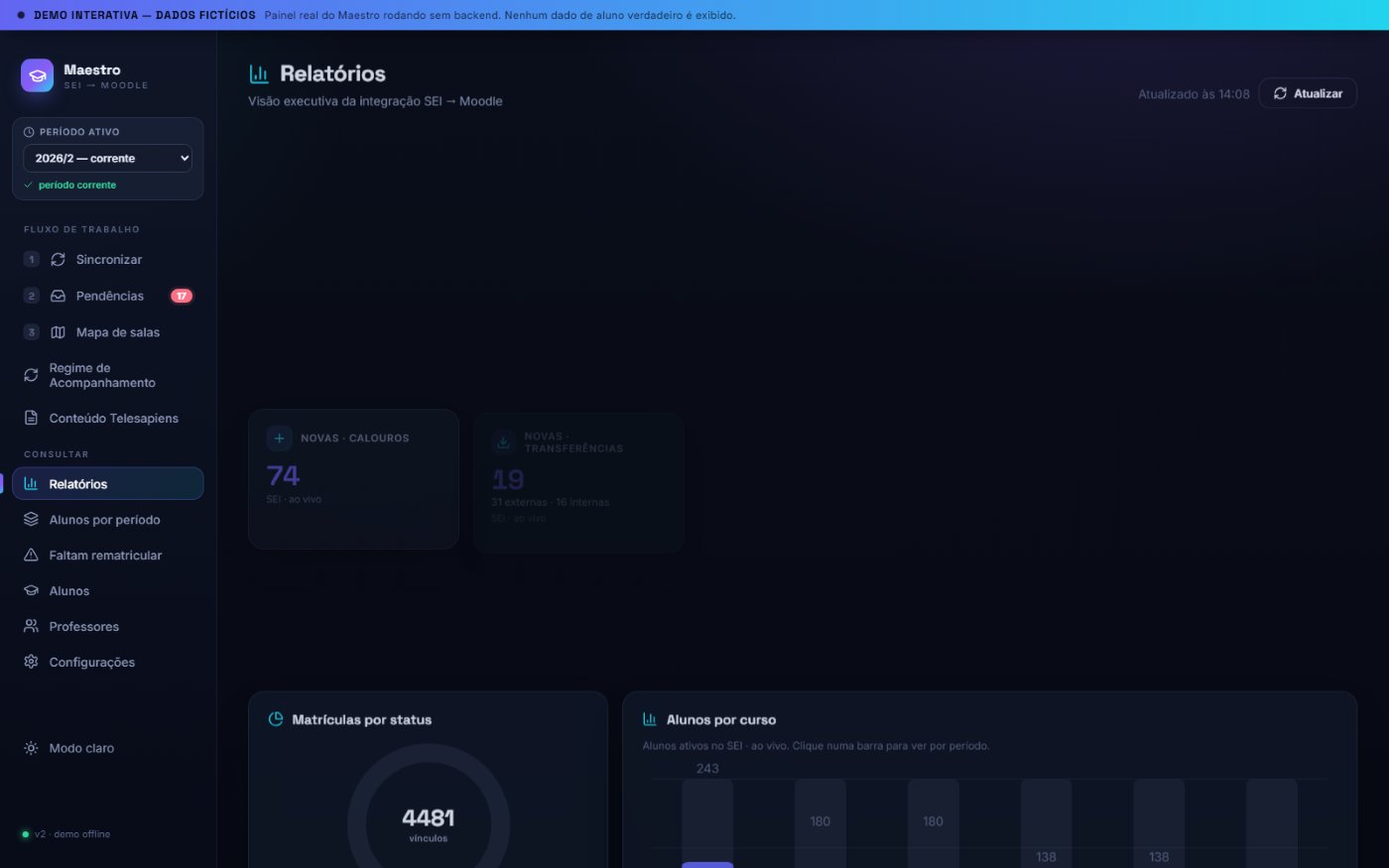Click the bar chart icon beside the Relatórios heading
The width and height of the screenshot is (1389, 868).
(x=259, y=73)
